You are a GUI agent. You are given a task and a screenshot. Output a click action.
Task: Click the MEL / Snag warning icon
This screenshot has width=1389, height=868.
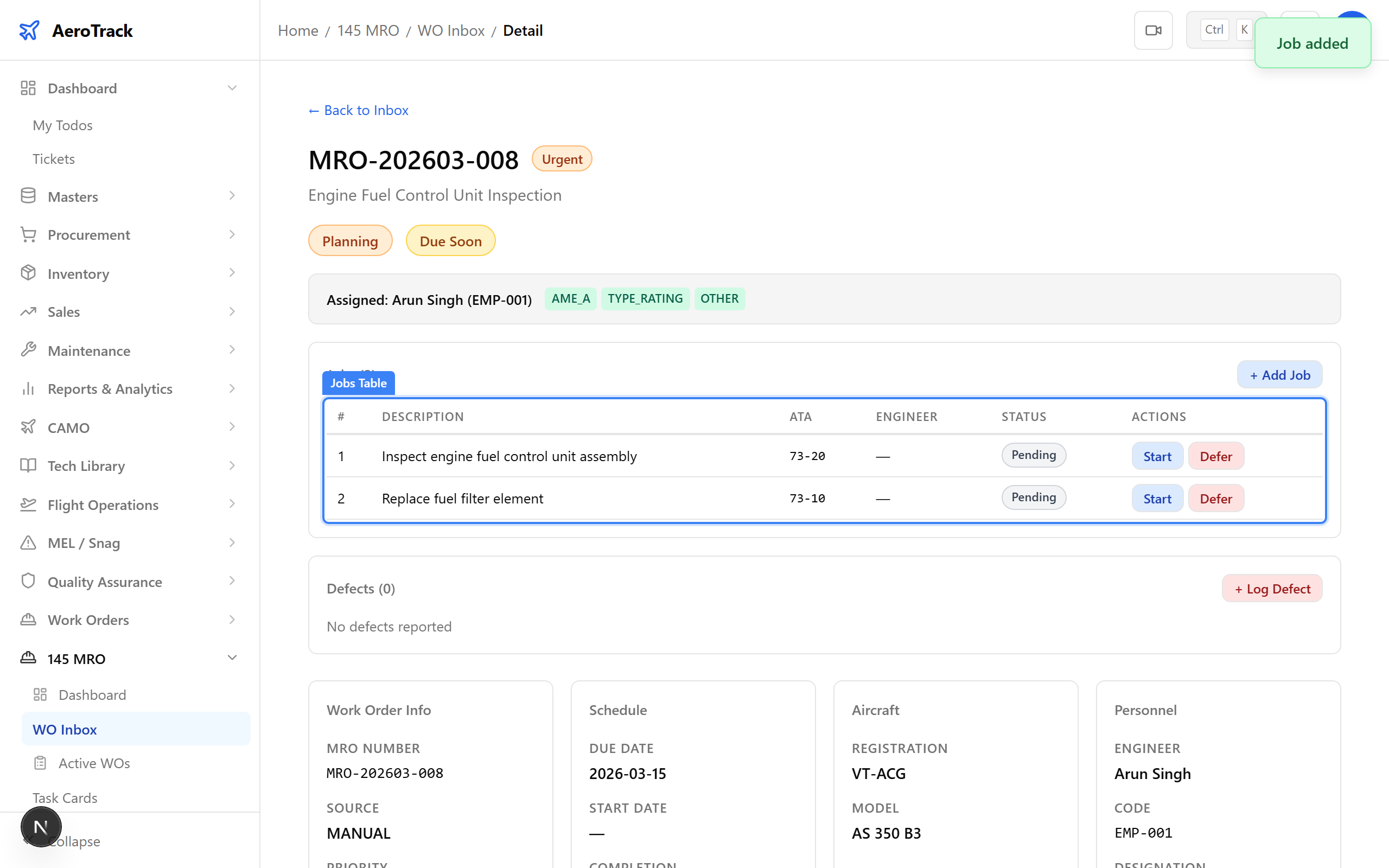click(x=28, y=542)
